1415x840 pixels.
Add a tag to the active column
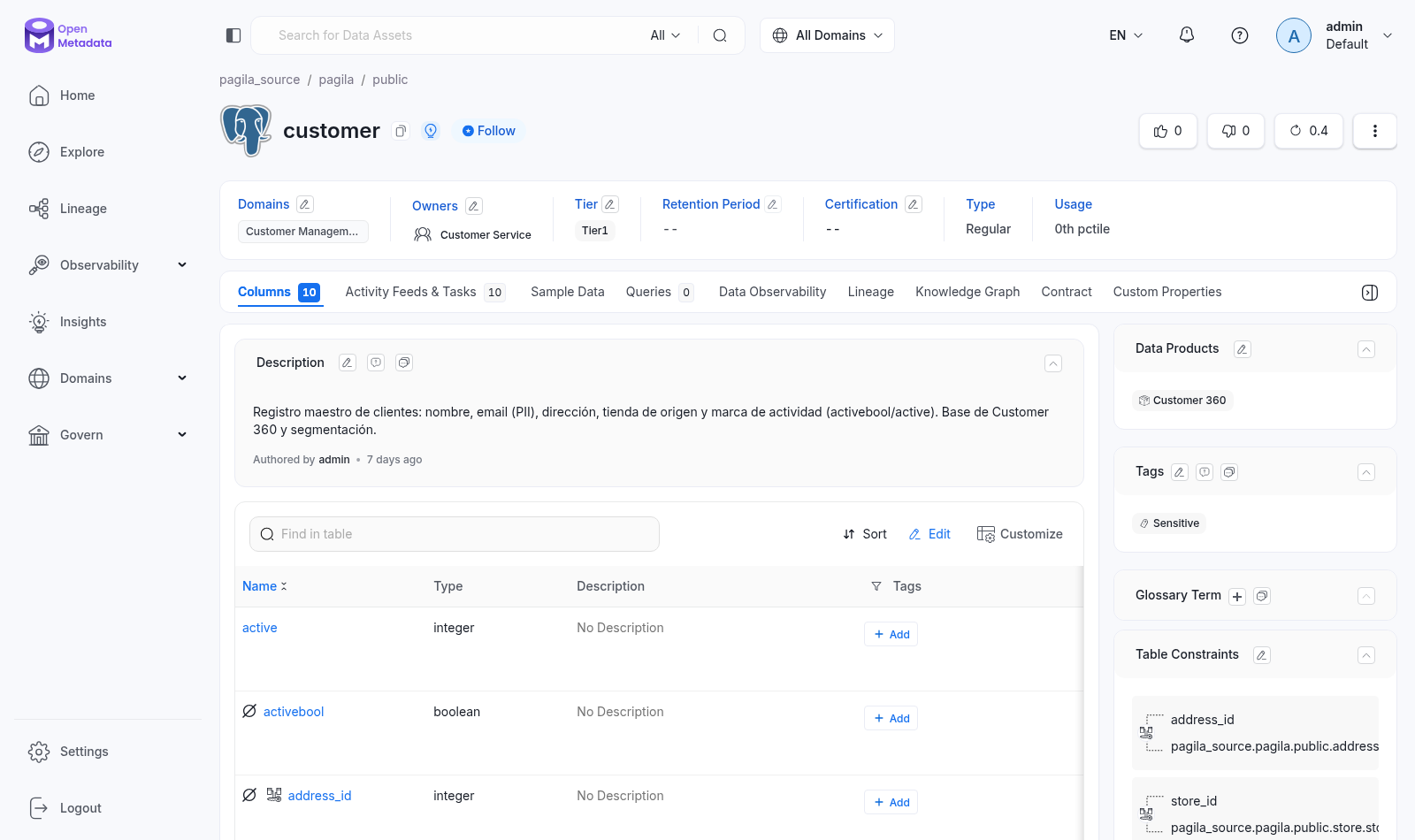[891, 634]
